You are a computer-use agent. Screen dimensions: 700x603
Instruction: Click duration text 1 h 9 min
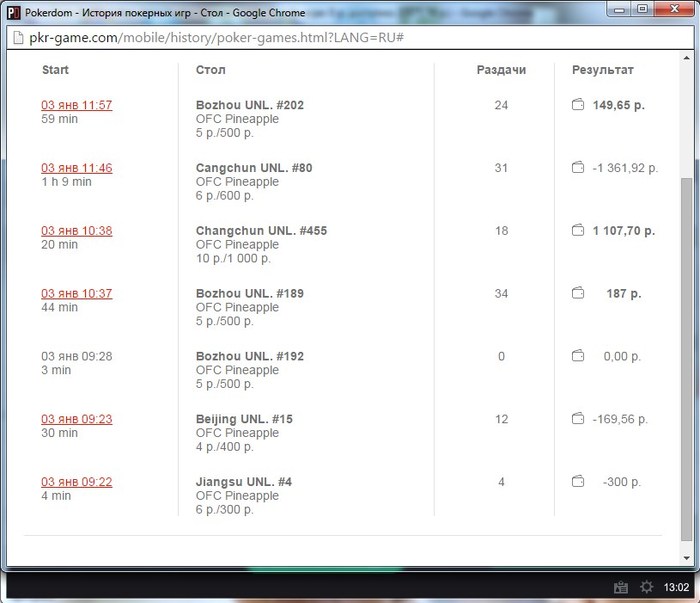[66, 182]
